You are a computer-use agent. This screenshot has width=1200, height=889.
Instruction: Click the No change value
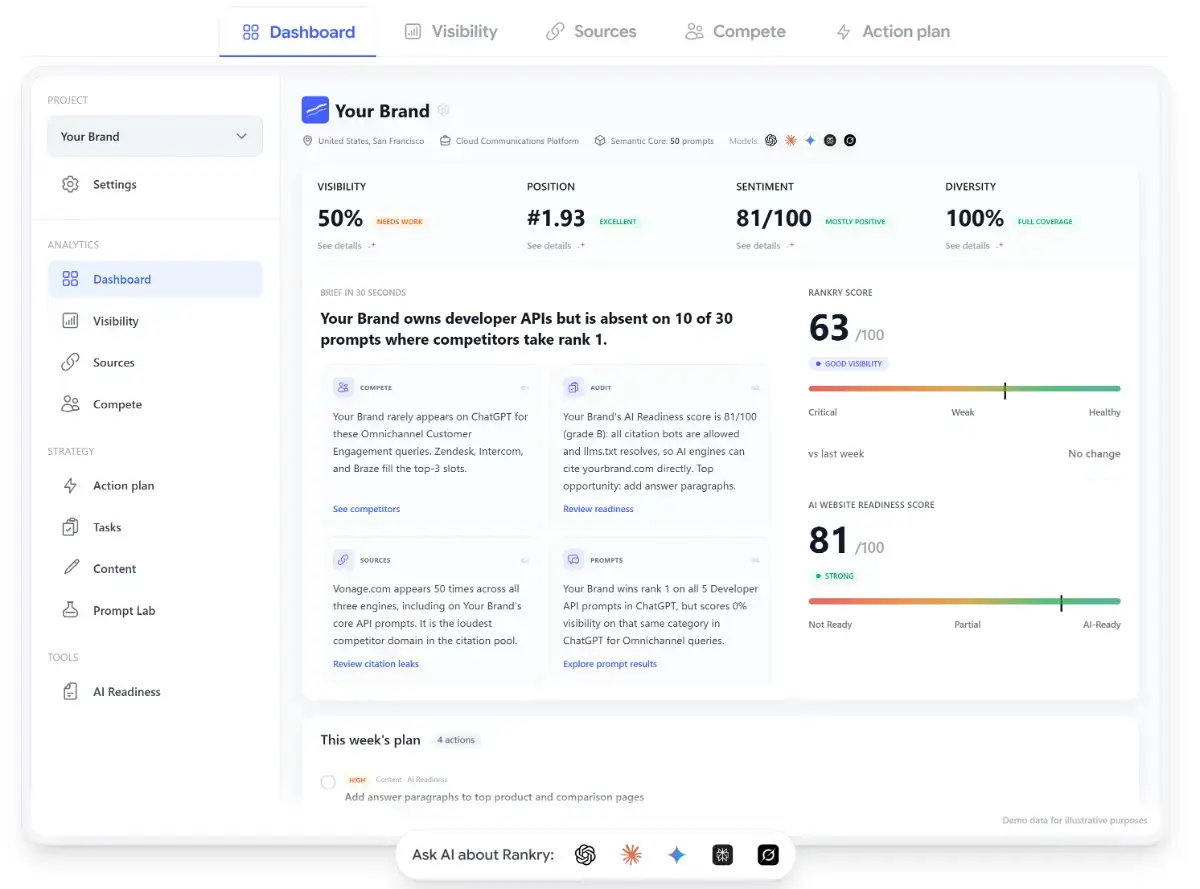point(1094,454)
